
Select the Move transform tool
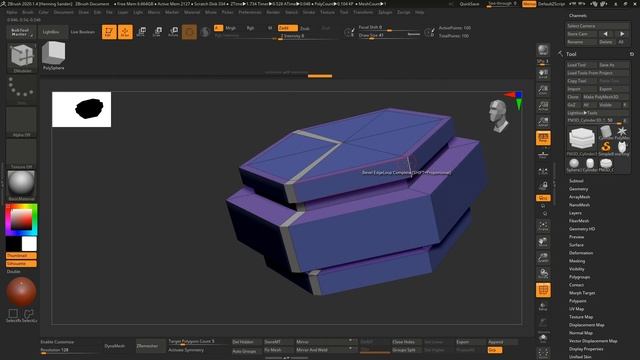tap(141, 32)
